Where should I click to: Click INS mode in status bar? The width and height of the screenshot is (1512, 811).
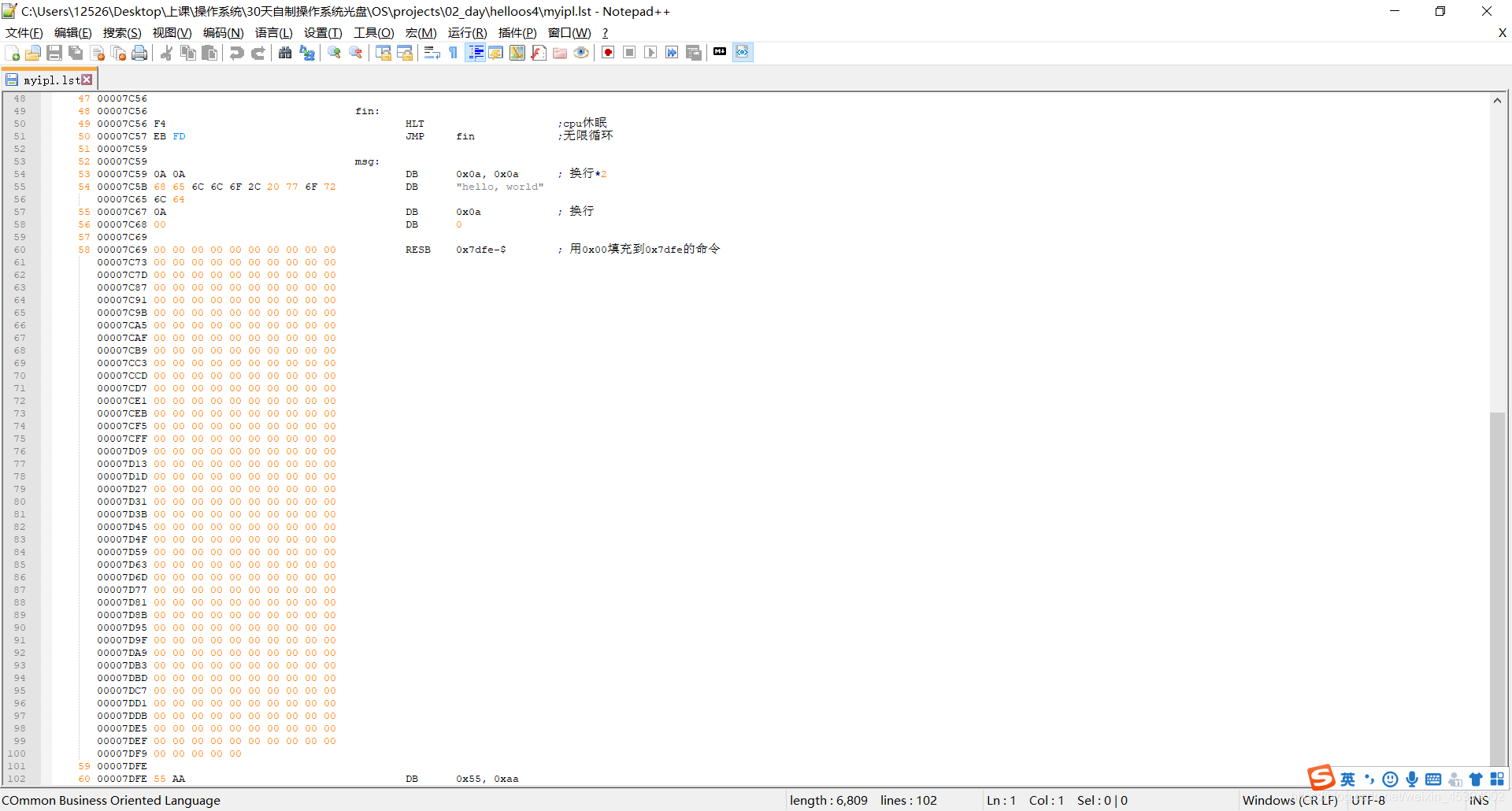pyautogui.click(x=1479, y=800)
